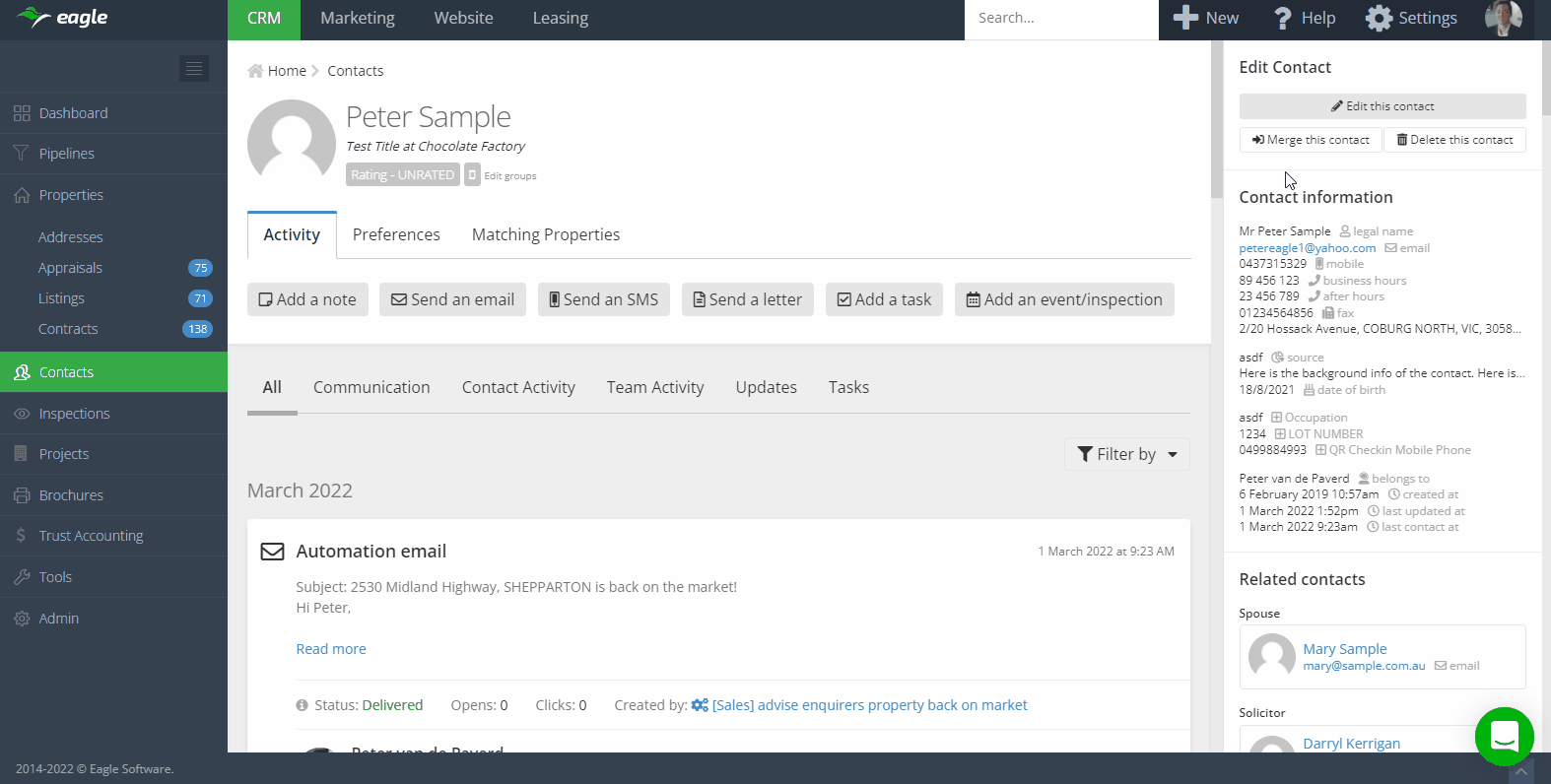
Task: Click the Eagle logo
Action: (63, 18)
